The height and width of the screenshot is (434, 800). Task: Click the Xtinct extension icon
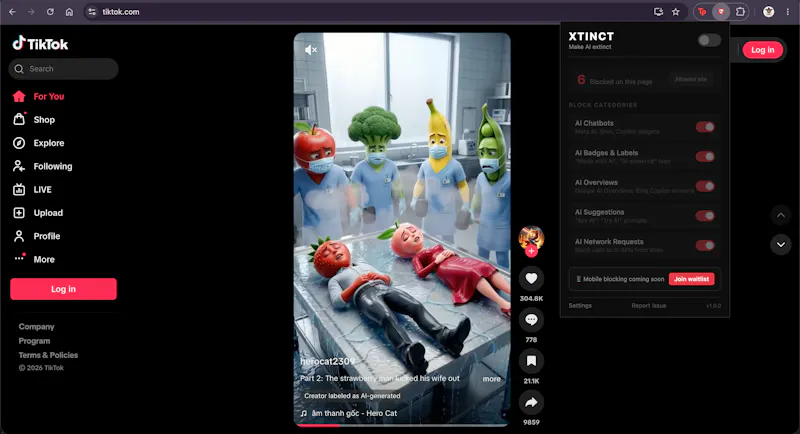(721, 12)
